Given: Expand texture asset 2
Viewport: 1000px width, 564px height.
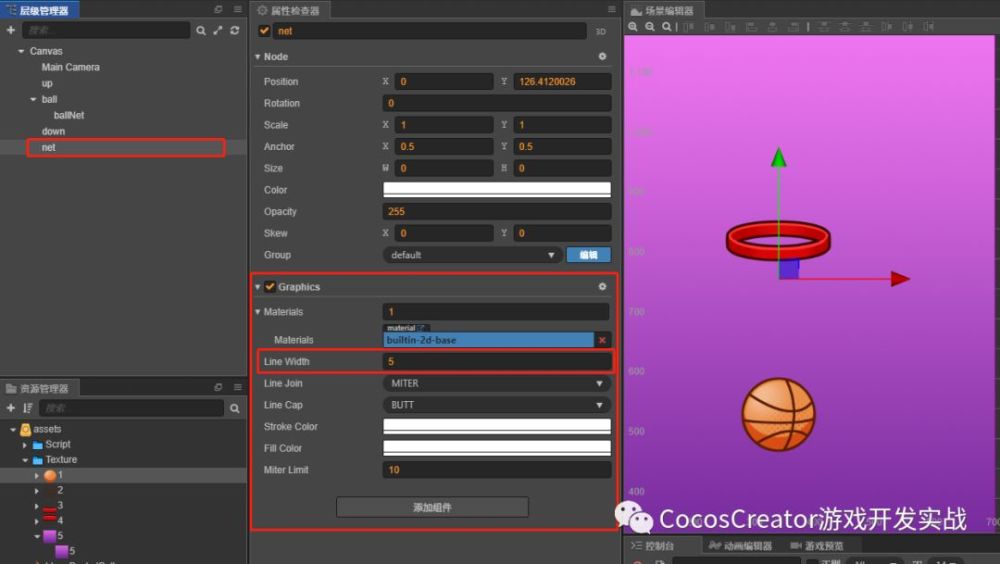Looking at the screenshot, I should [x=36, y=491].
